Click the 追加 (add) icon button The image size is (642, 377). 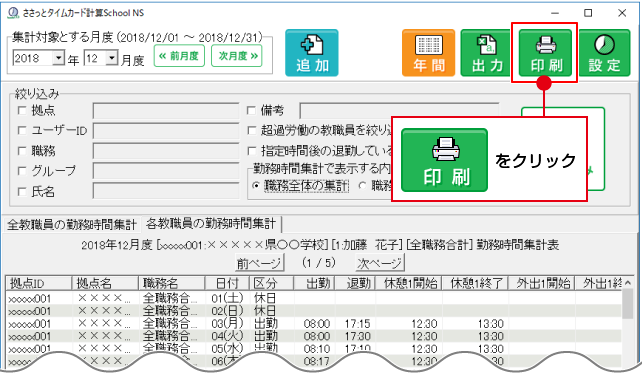[312, 53]
